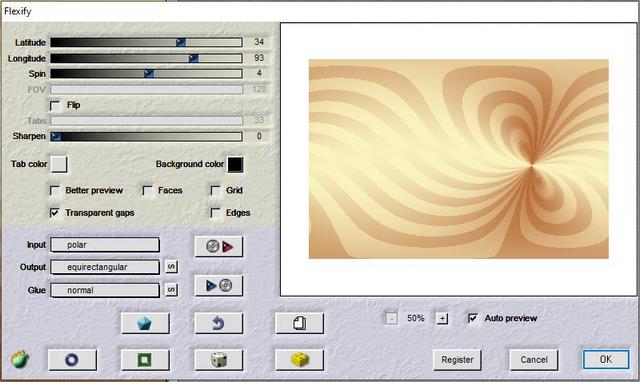Viewport: 640px width, 382px height.
Task: Open the black Background color swatch
Action: (x=236, y=164)
